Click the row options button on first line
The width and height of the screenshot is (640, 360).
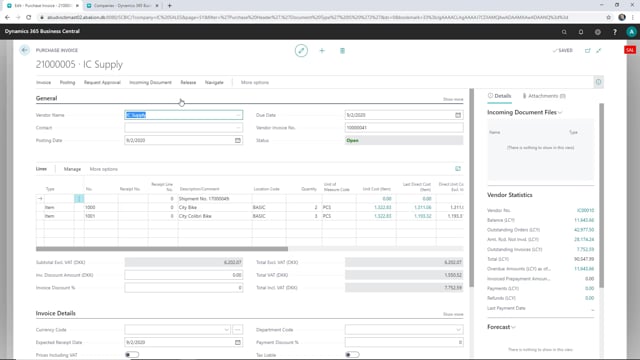79,199
